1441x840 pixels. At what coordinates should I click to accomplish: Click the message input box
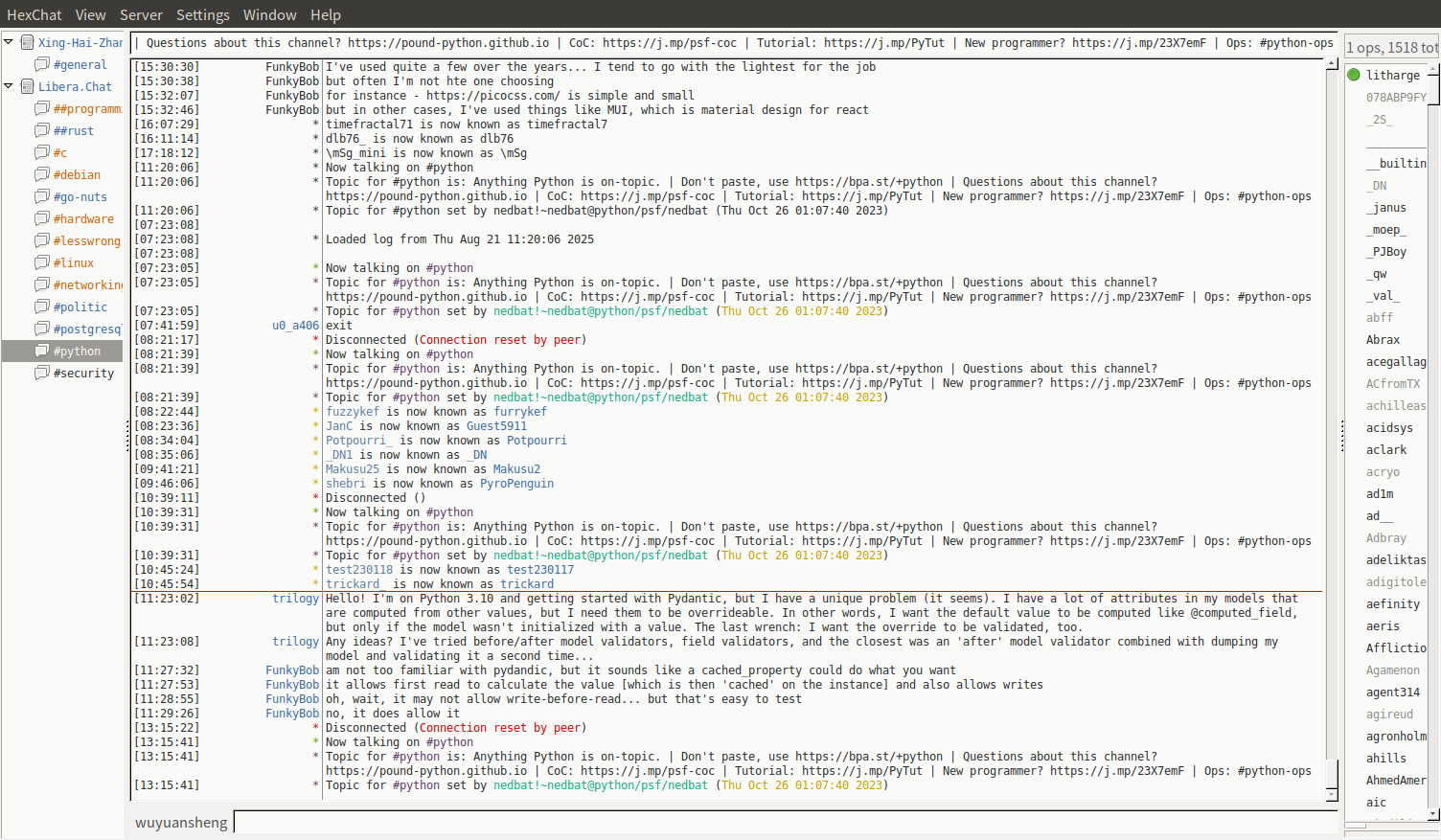click(786, 822)
